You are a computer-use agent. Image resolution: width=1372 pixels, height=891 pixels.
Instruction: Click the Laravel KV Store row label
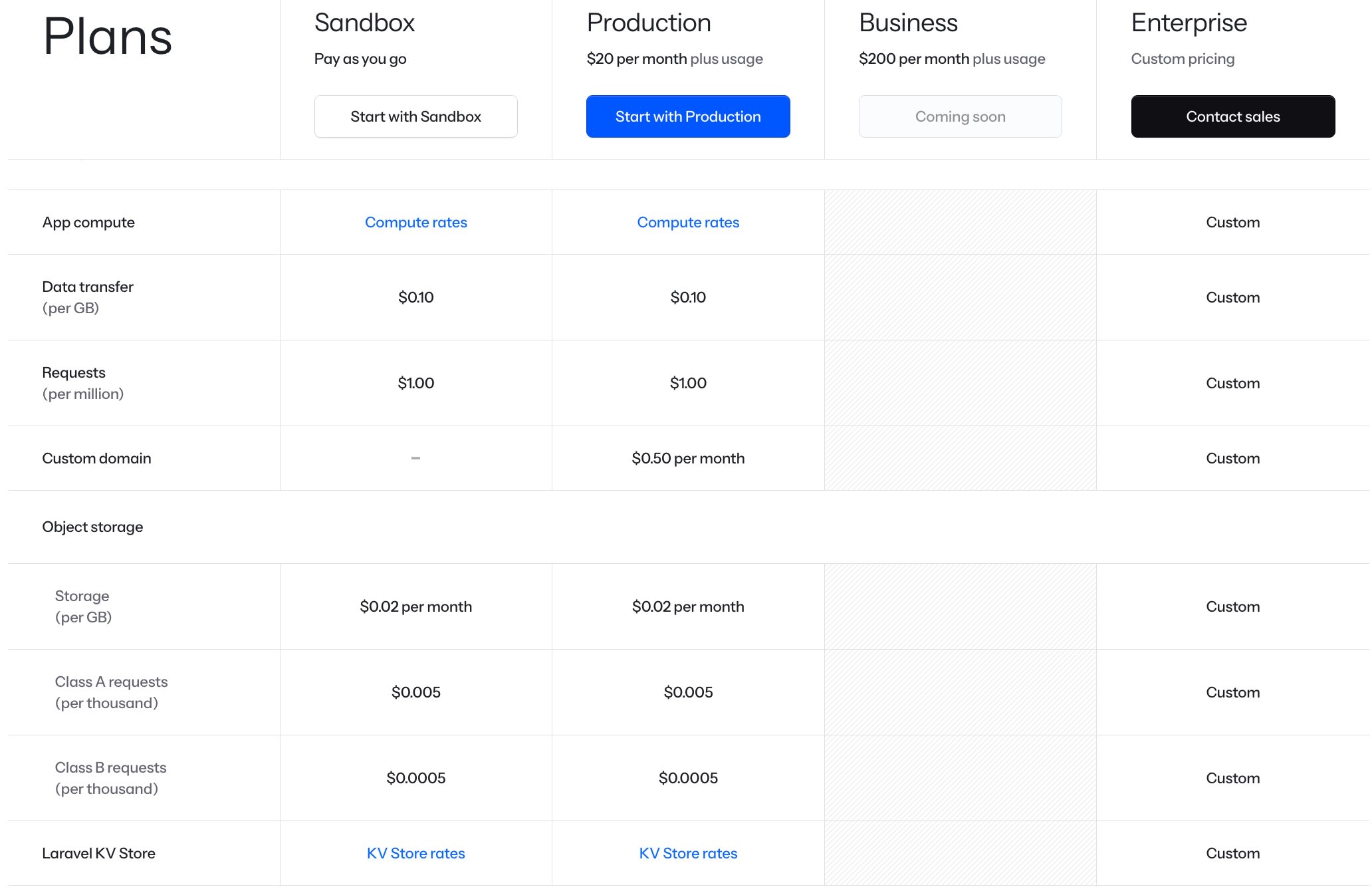[x=98, y=853]
